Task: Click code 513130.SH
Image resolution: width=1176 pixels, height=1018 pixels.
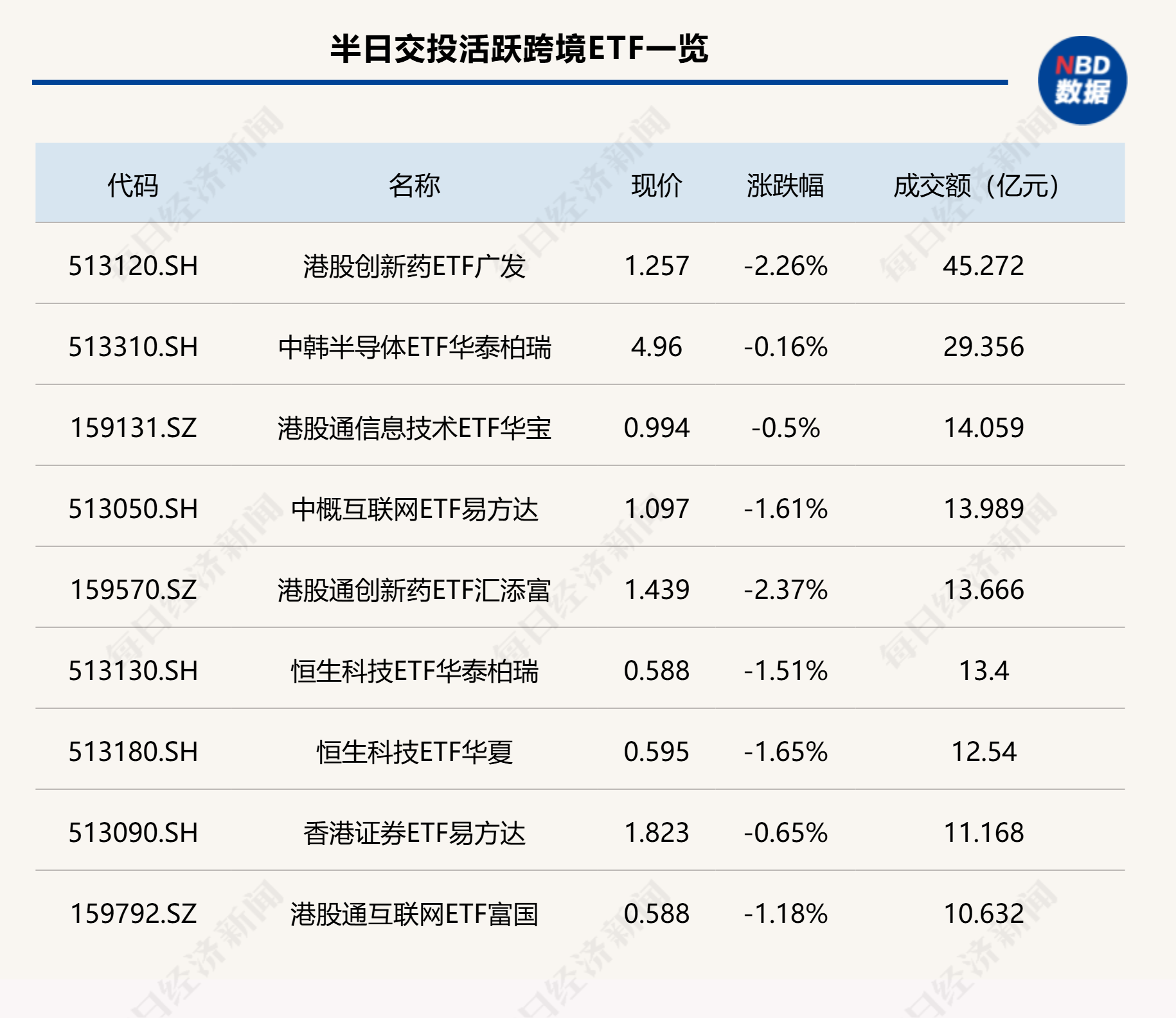Action: (133, 671)
